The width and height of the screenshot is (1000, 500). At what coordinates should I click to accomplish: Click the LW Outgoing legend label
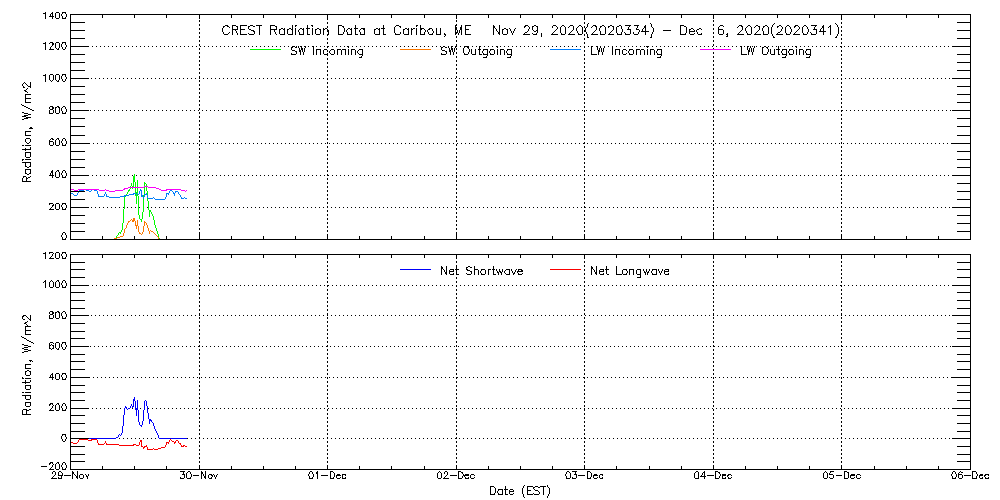775,51
